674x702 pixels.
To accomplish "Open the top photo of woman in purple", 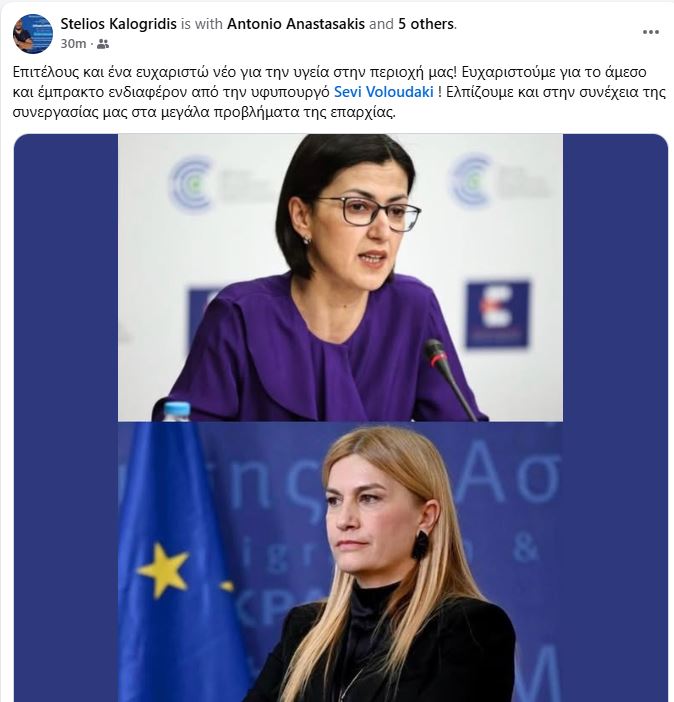I will pos(340,278).
